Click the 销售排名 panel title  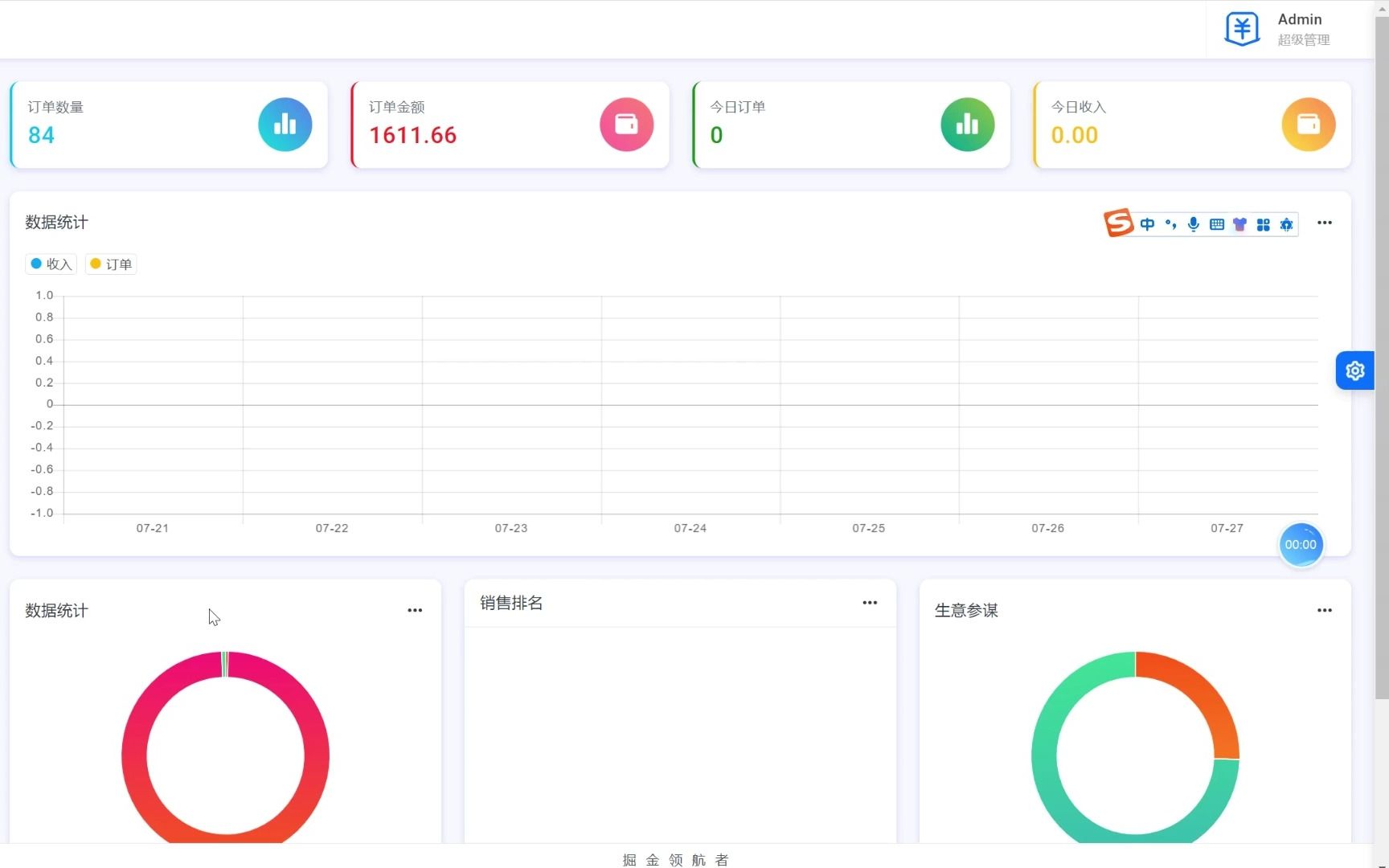pyautogui.click(x=511, y=603)
